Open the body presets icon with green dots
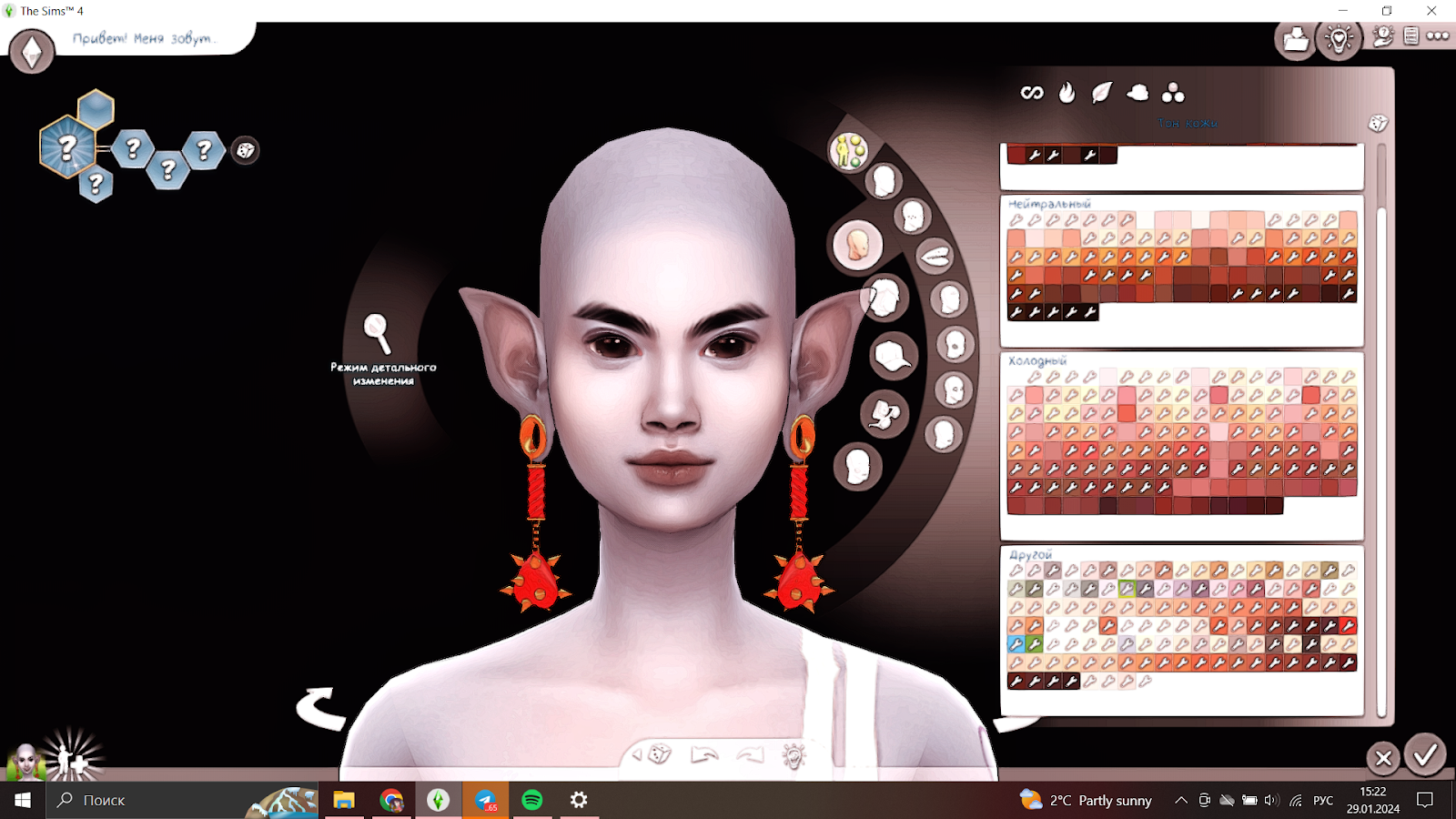 click(x=849, y=151)
